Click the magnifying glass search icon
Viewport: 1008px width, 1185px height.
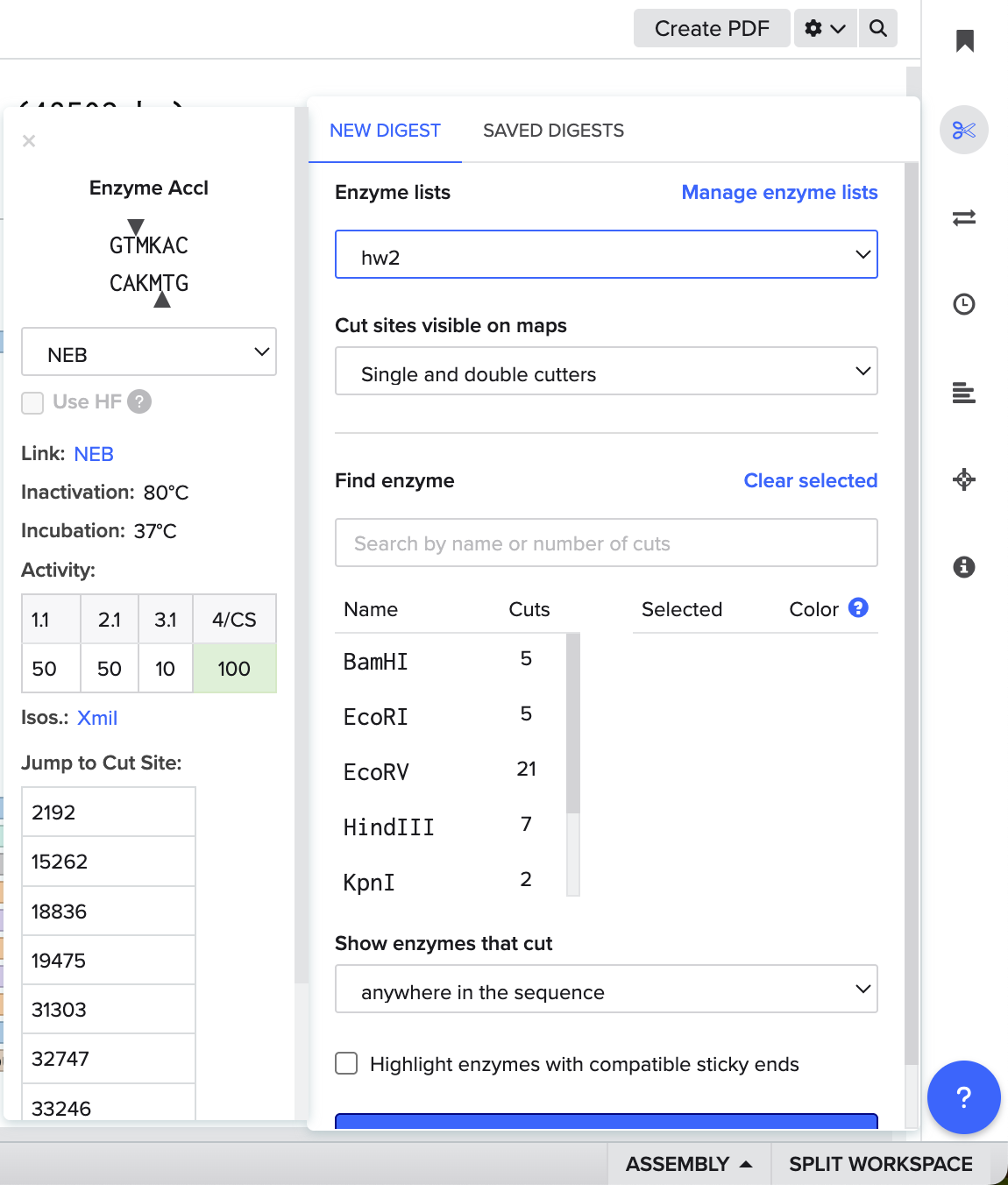pyautogui.click(x=877, y=29)
